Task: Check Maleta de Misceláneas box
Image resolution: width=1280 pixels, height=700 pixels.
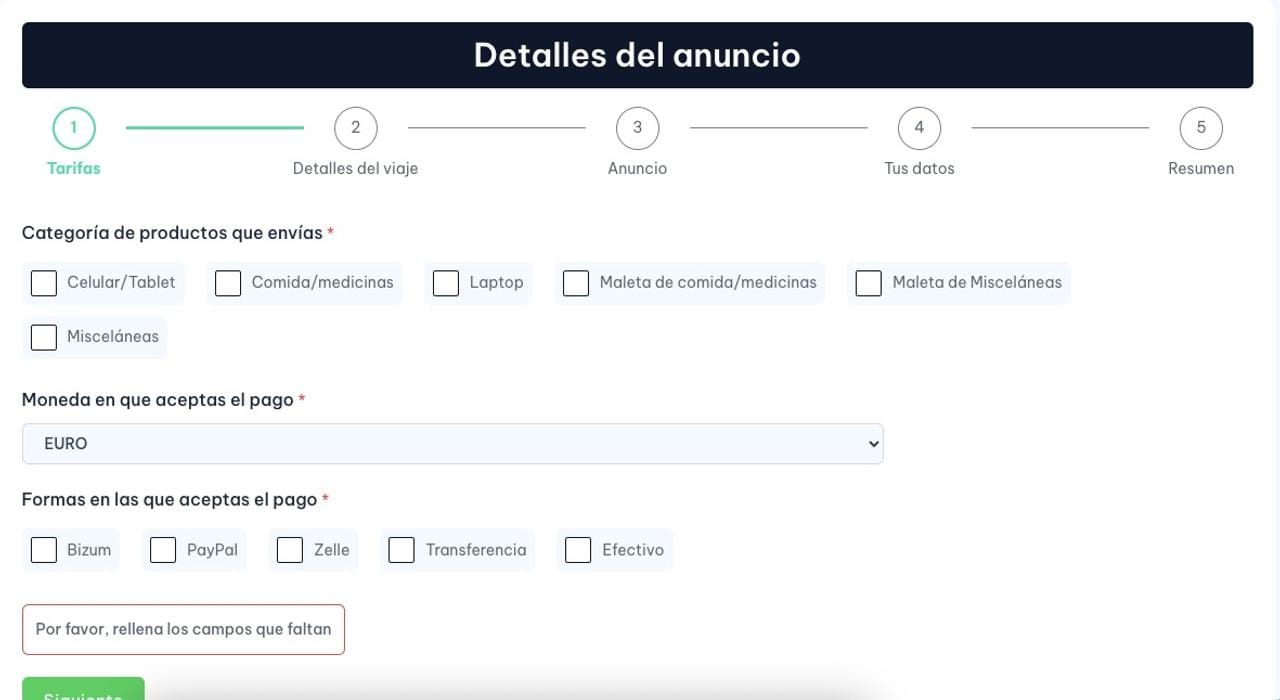Action: click(868, 283)
